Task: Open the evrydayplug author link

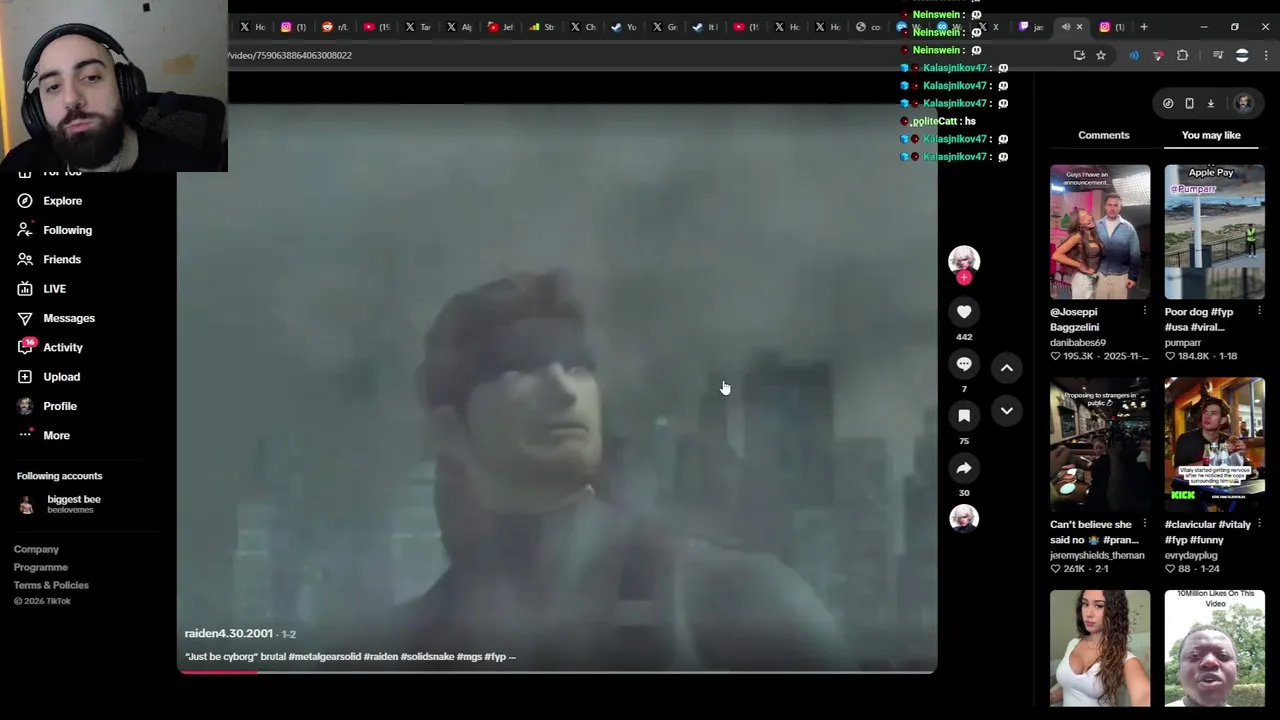Action: coord(1191,555)
